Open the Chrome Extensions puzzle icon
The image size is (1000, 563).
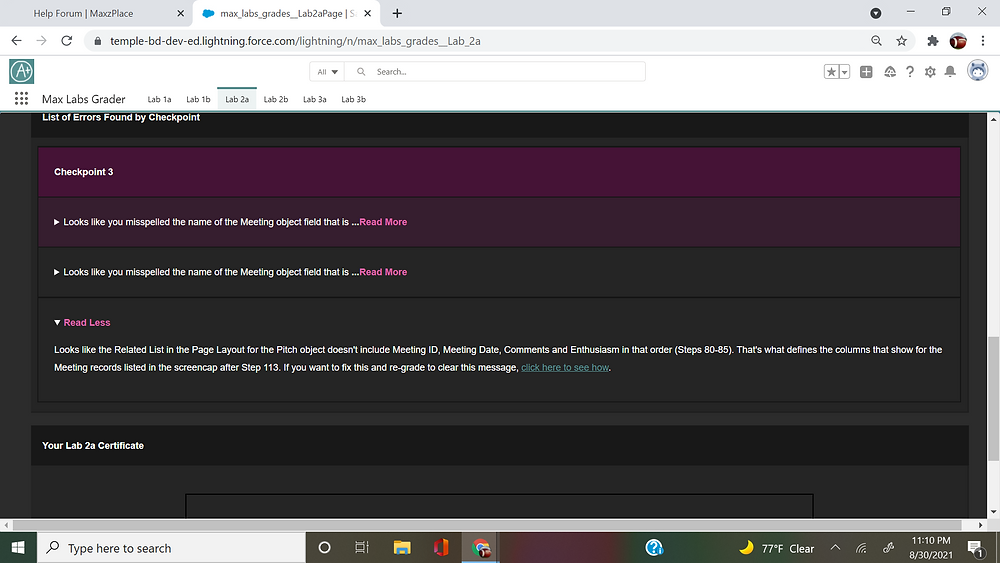(933, 41)
